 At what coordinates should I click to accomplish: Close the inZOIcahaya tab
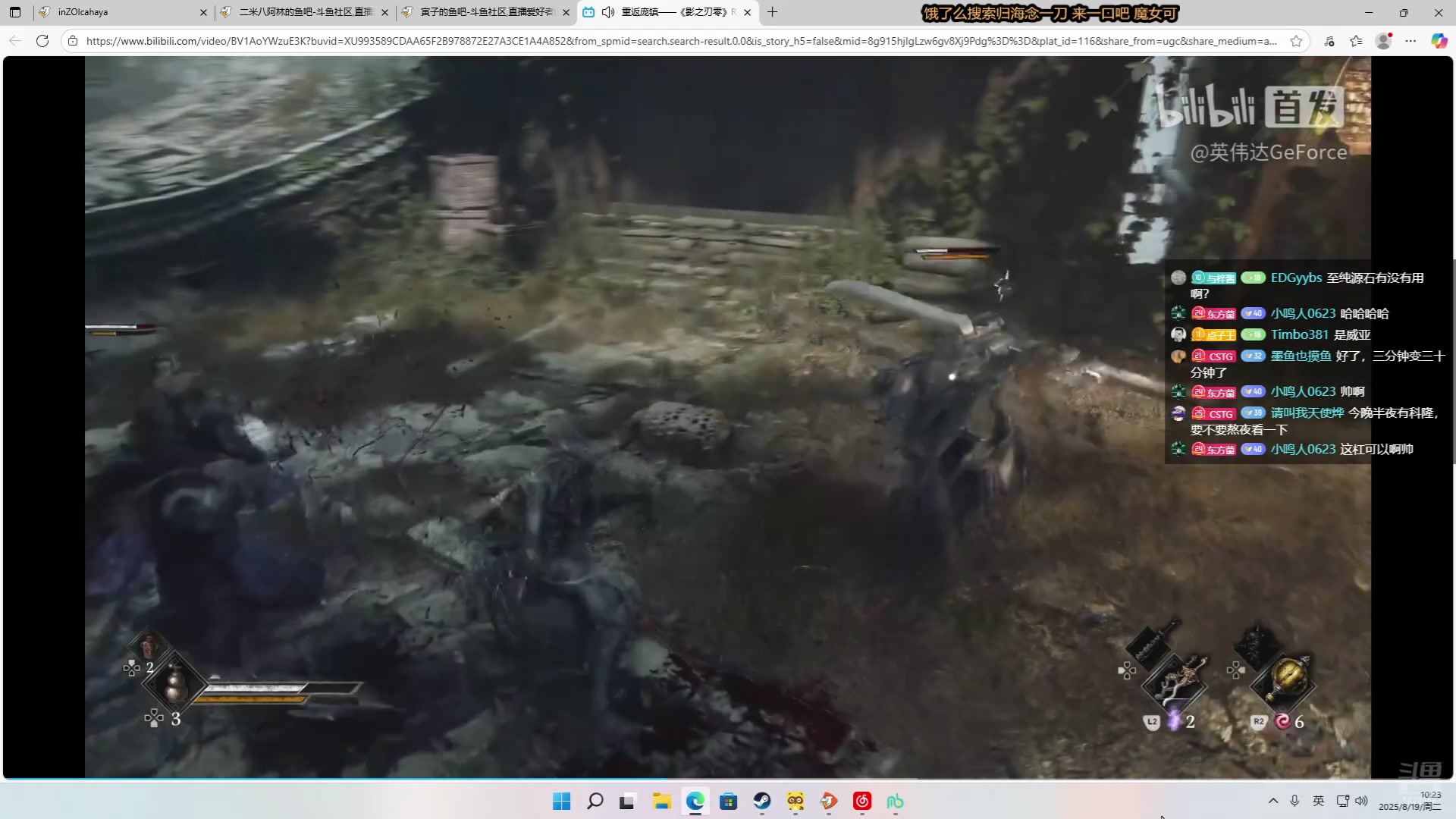203,12
